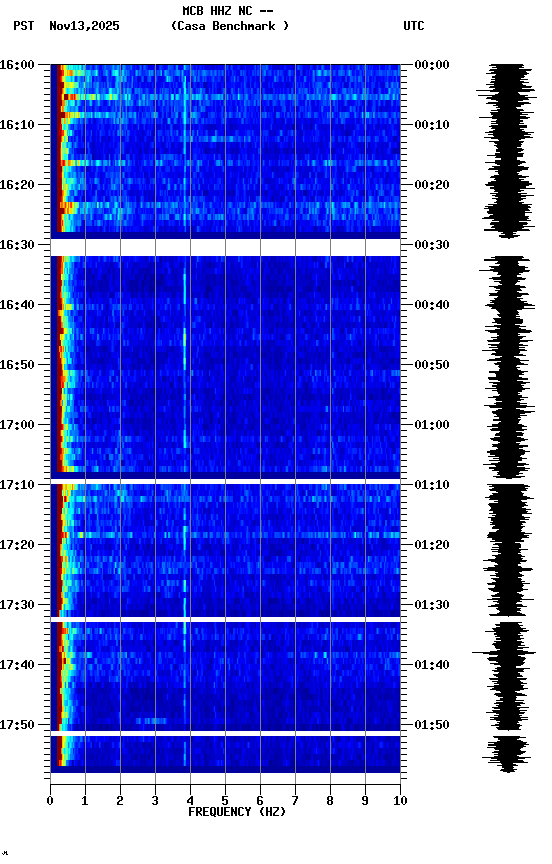Click the '7' frequency axis tick label

coord(295,801)
